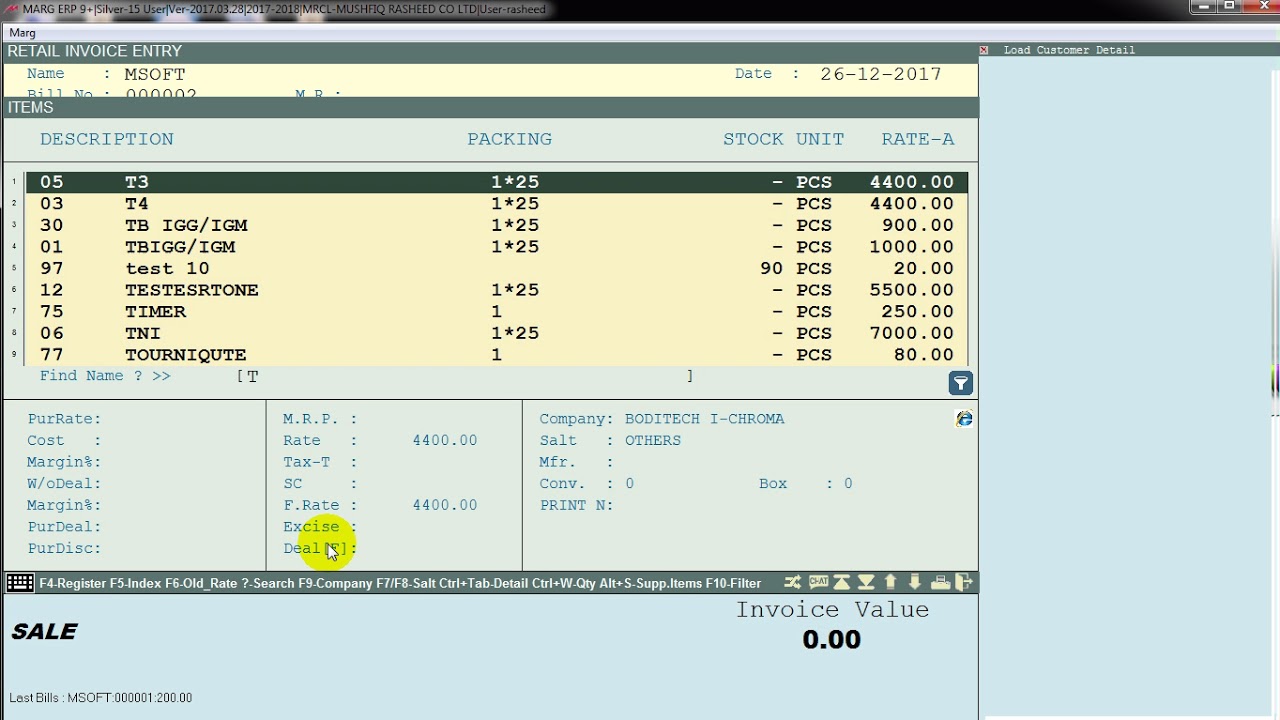Viewport: 1280px width, 720px height.
Task: Click stock value 90 of test 10
Action: click(x=772, y=268)
